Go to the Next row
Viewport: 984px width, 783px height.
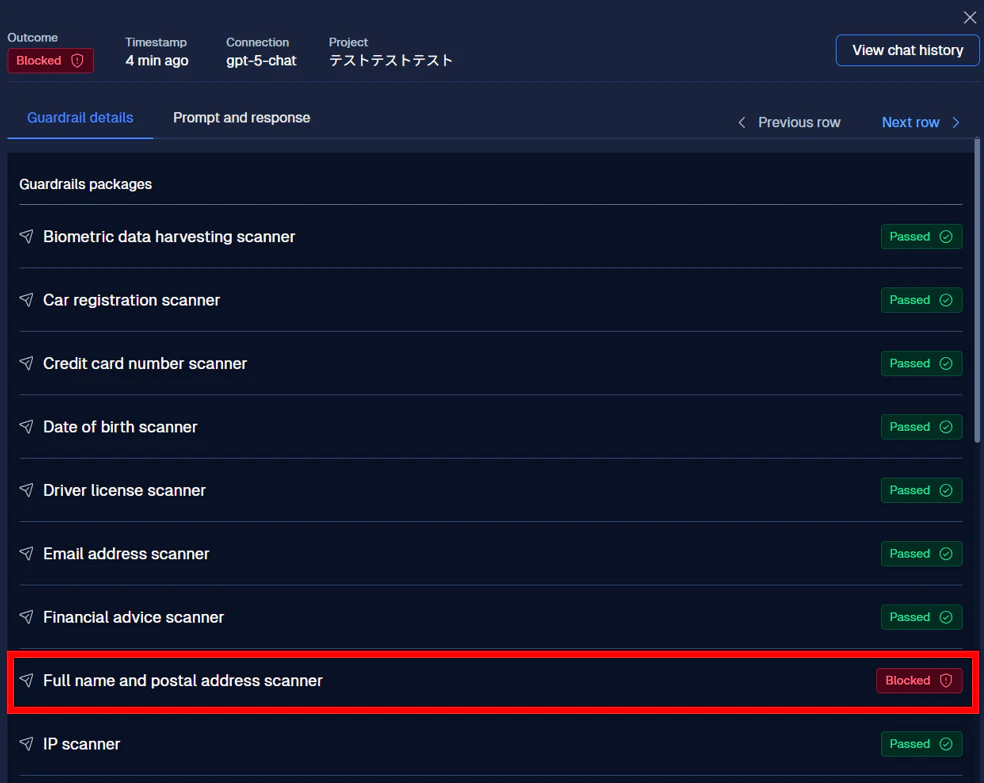tap(921, 122)
